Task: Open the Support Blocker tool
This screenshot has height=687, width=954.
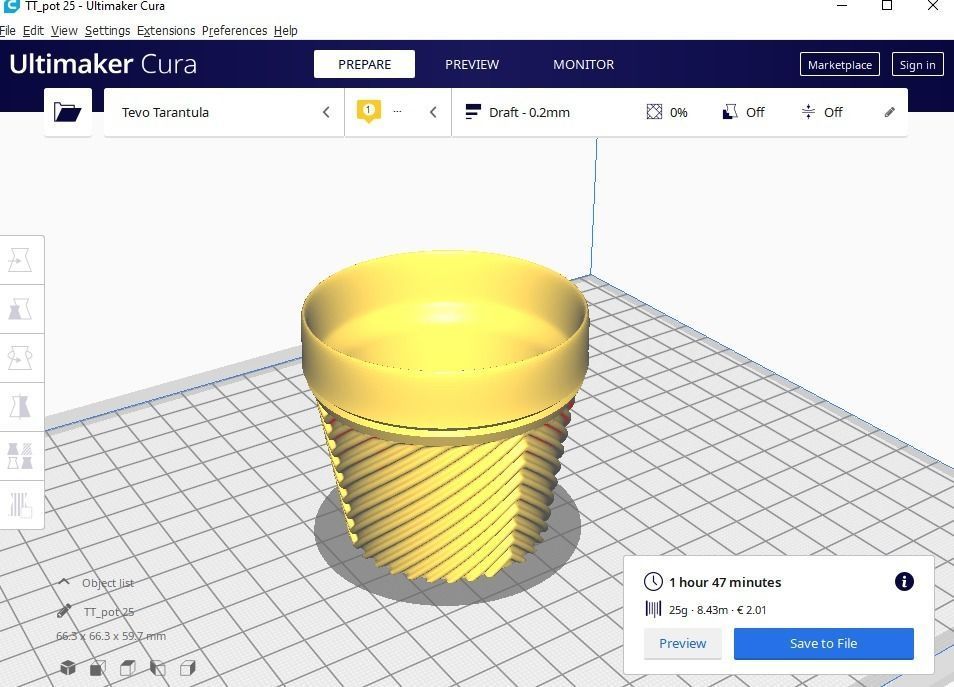Action: 20,505
